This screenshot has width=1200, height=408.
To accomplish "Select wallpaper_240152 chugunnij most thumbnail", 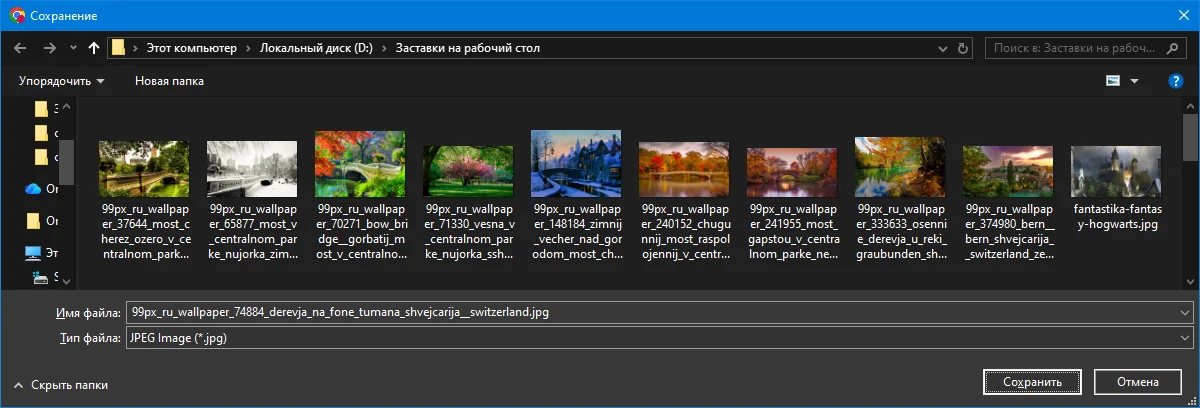I will pos(684,168).
